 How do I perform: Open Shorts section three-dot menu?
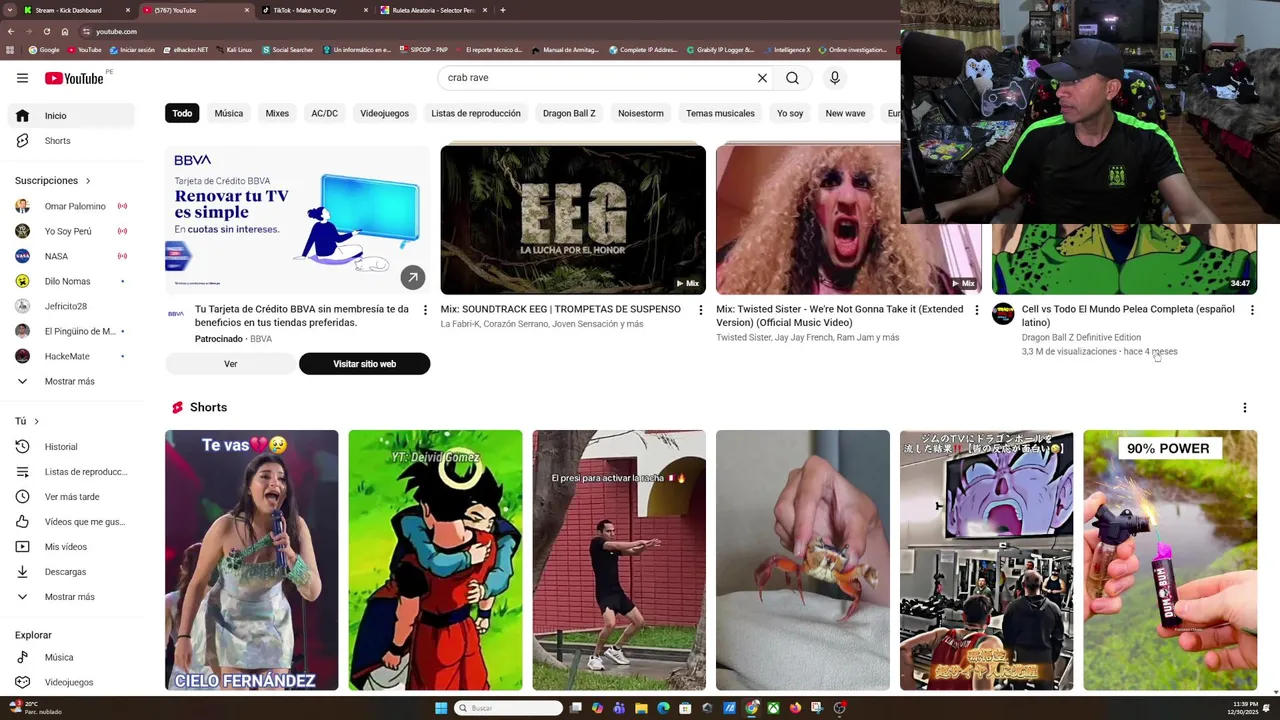coord(1245,408)
